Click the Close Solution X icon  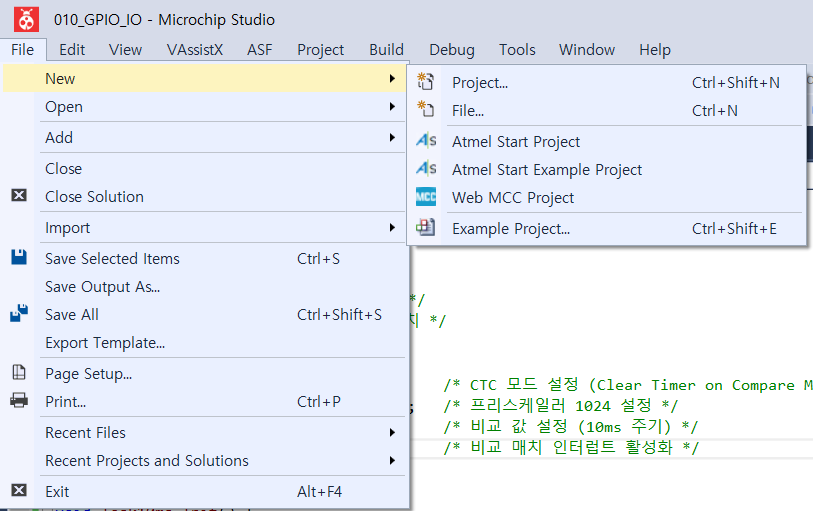tap(19, 195)
